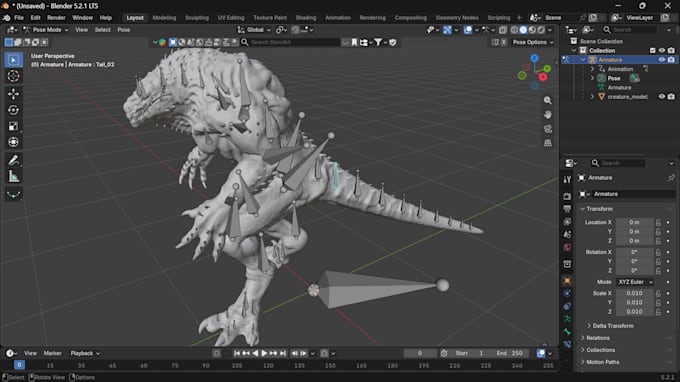This screenshot has width=680, height=382.
Task: Switch to the Sculpting workspace tab
Action: (x=197, y=18)
